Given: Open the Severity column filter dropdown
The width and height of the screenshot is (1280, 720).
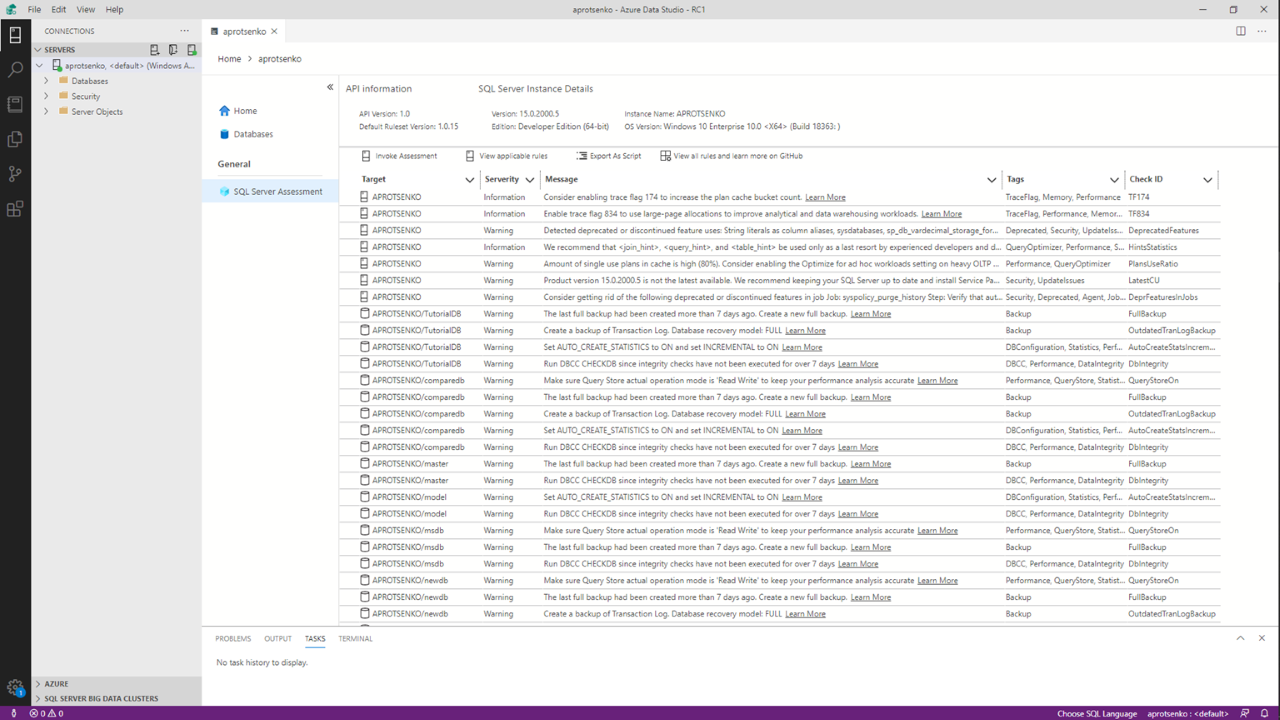Looking at the screenshot, I should (x=530, y=179).
